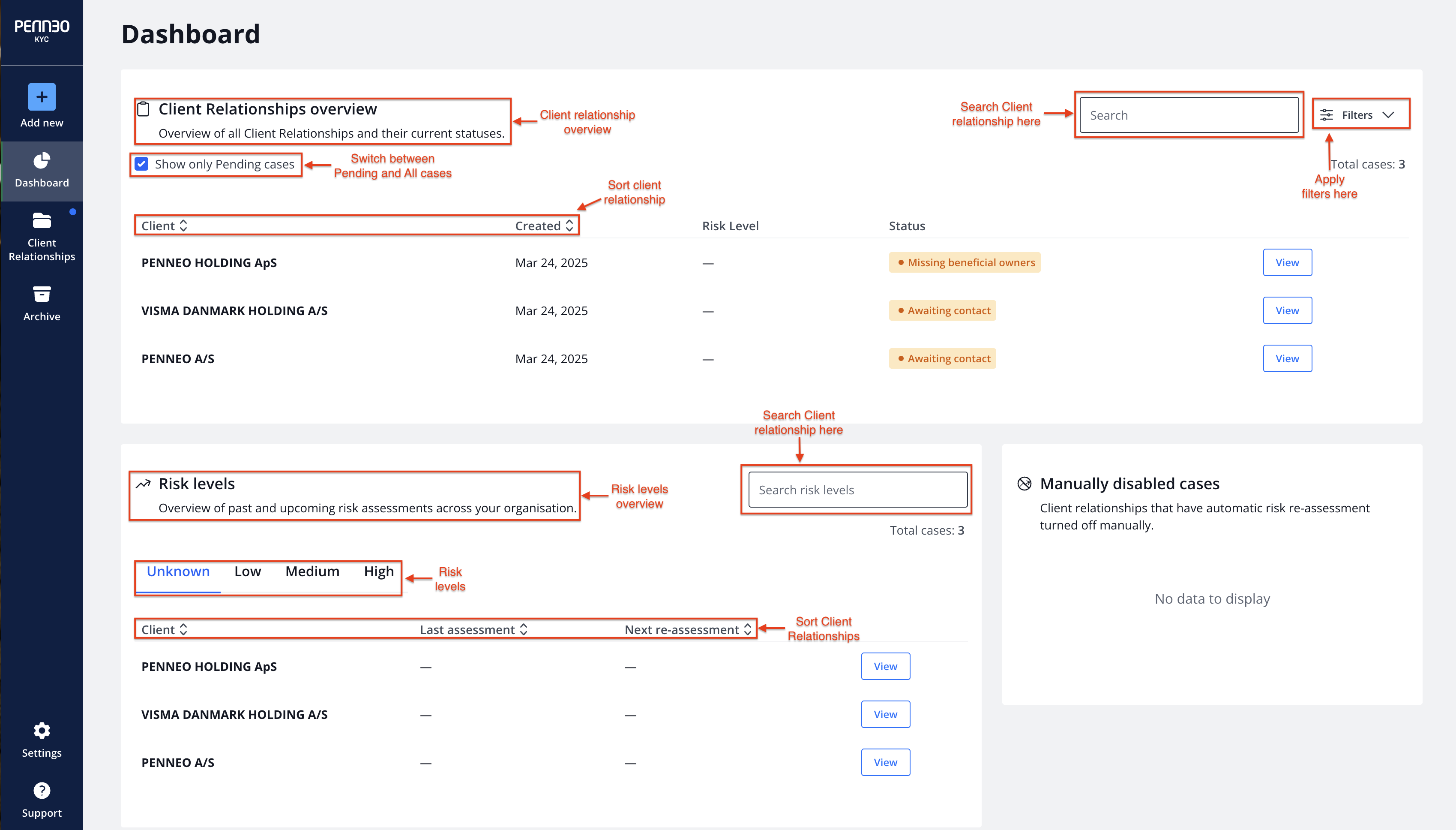Switch to the Unknown risk tab
This screenshot has height=830, width=1456.
[178, 572]
